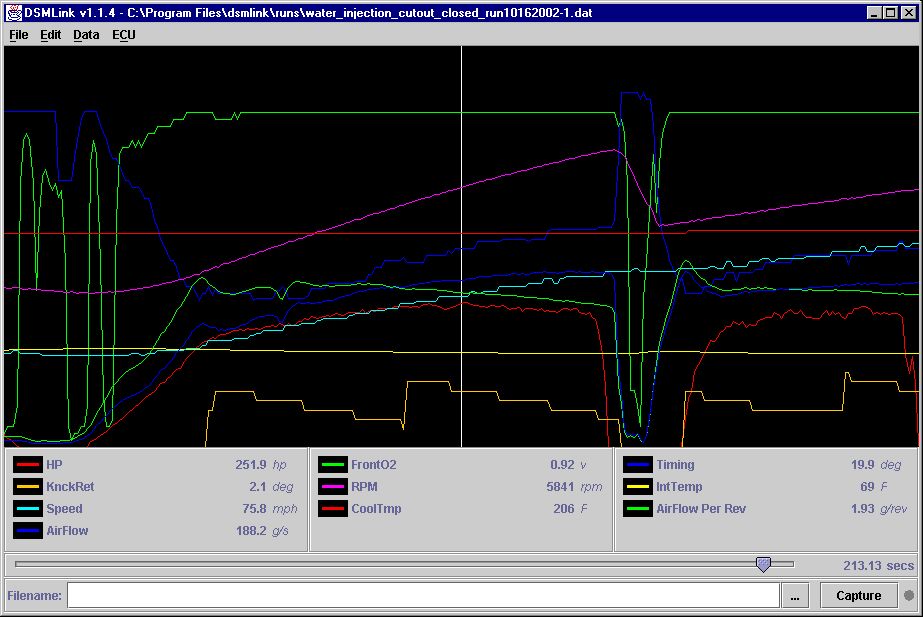Maximize the DSMLink window
The height and width of the screenshot is (617, 923).
pyautogui.click(x=891, y=12)
